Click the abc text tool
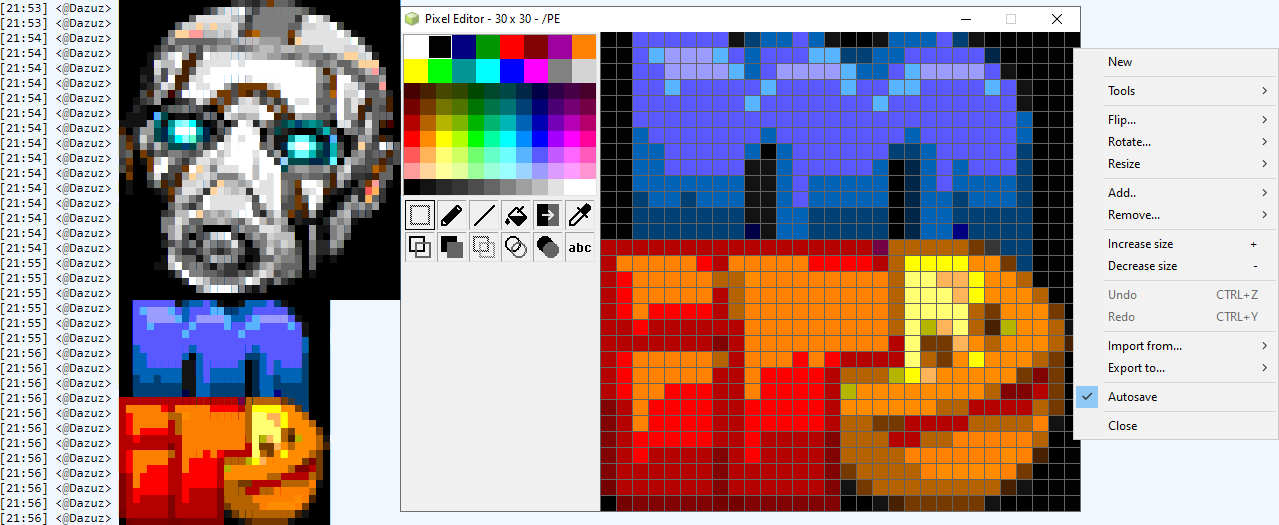1279x525 pixels. [x=580, y=247]
